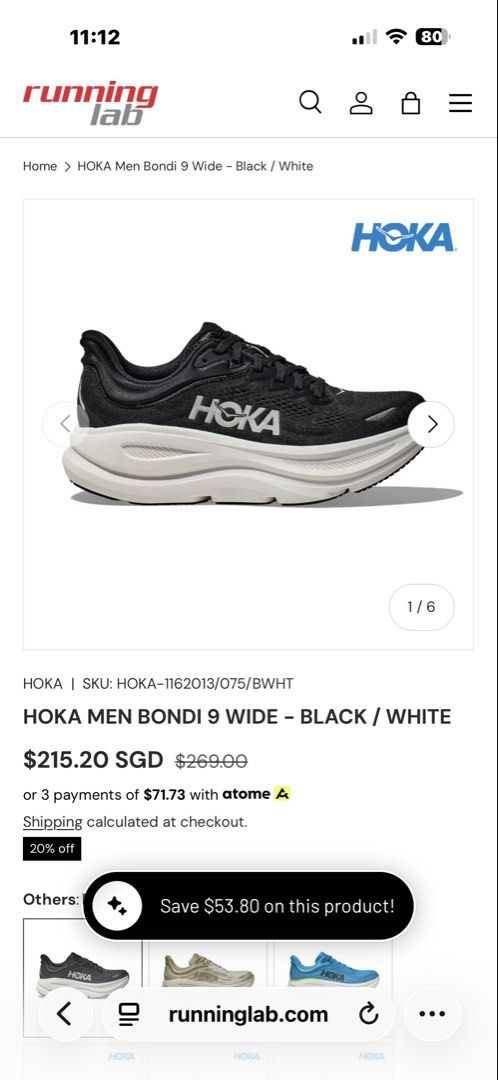The image size is (498, 1080).
Task: Click the Running Lab logo
Action: pos(90,103)
